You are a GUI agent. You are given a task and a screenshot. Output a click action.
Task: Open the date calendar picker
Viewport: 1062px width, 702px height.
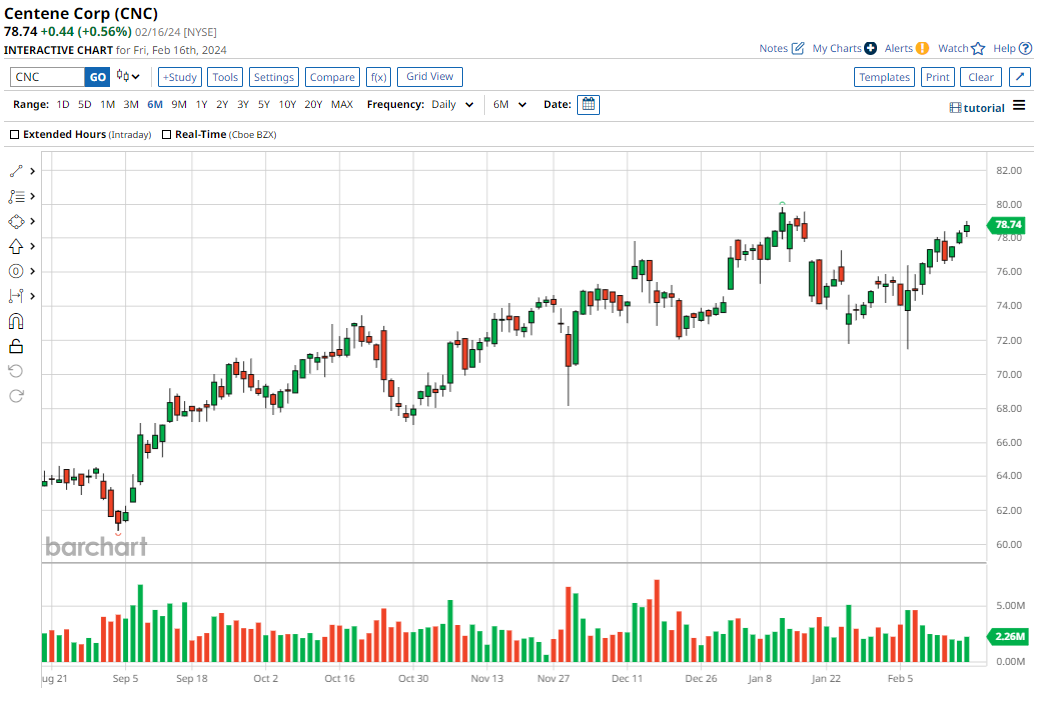click(588, 104)
